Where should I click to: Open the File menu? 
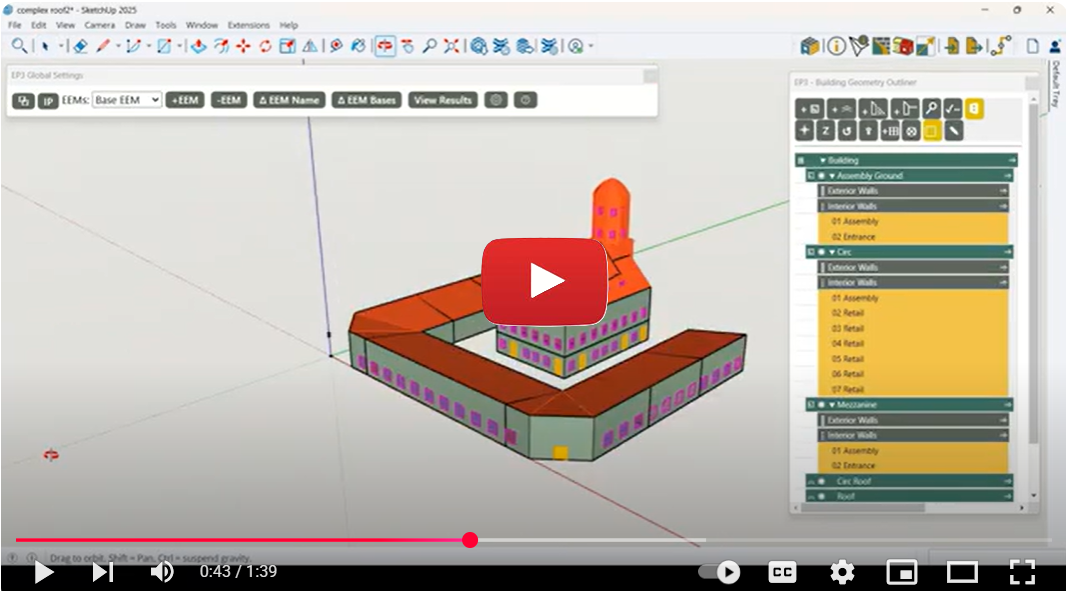tap(14, 25)
